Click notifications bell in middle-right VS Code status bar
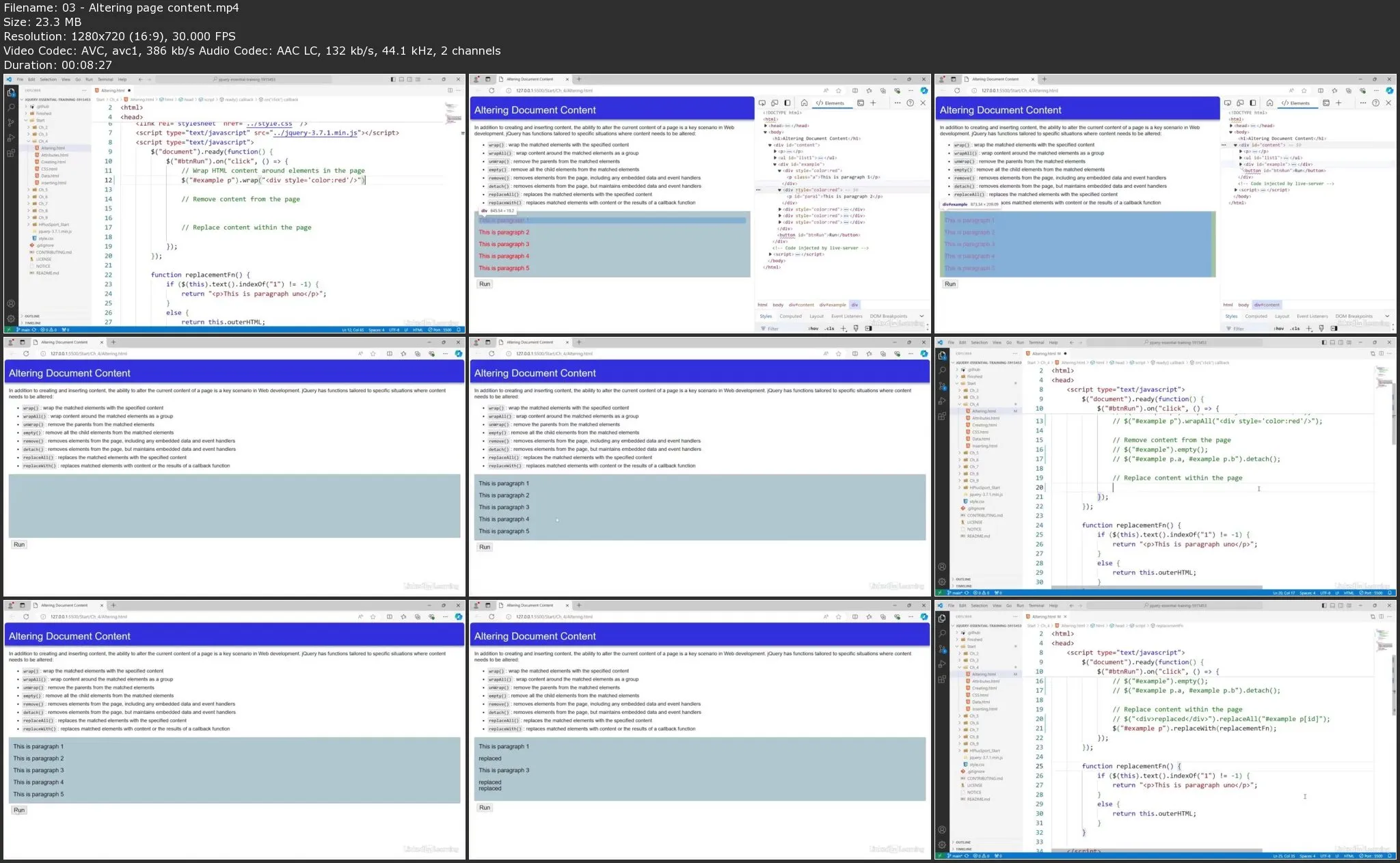 pos(1389,593)
